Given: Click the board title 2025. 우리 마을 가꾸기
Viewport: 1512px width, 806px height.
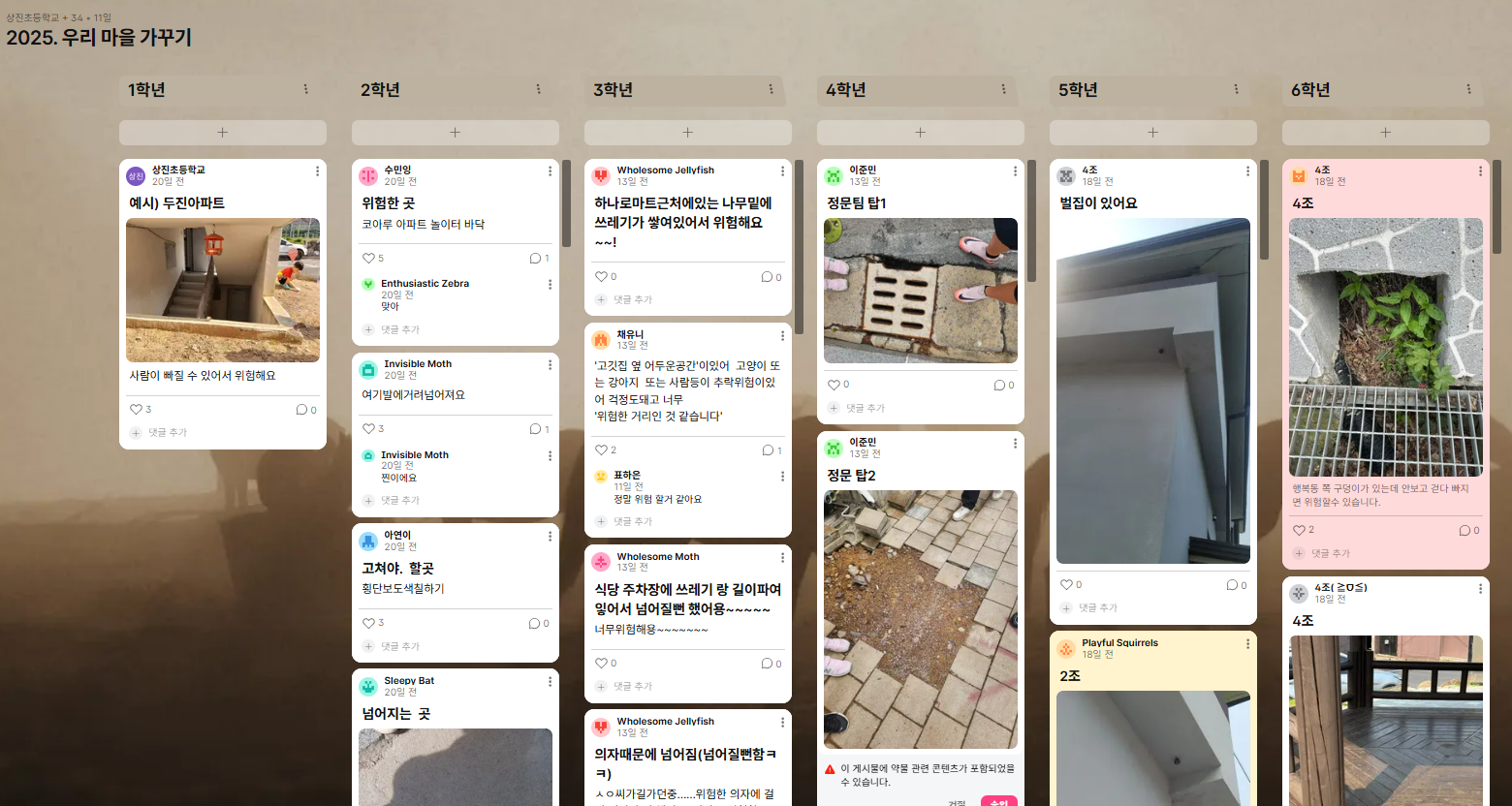Looking at the screenshot, I should click(x=99, y=38).
